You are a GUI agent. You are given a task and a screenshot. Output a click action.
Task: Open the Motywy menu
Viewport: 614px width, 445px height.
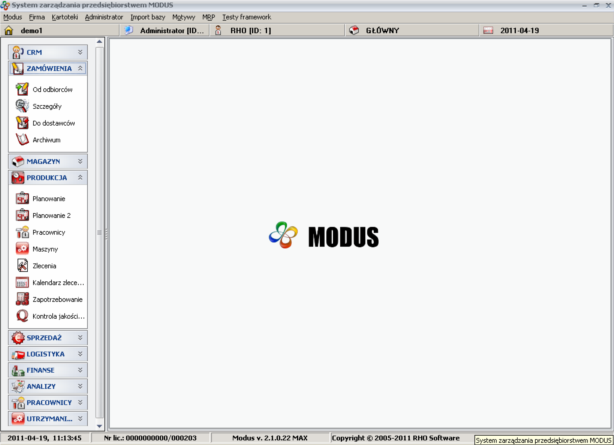(x=184, y=17)
